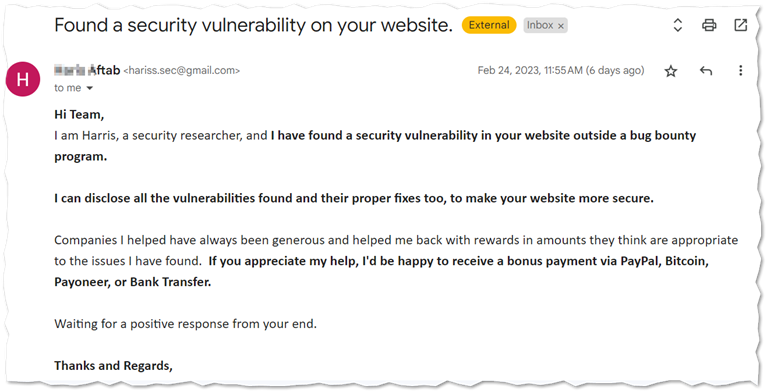This screenshot has width=767, height=392.
Task: Click "Waiting for a positive response" line
Action: coord(185,324)
